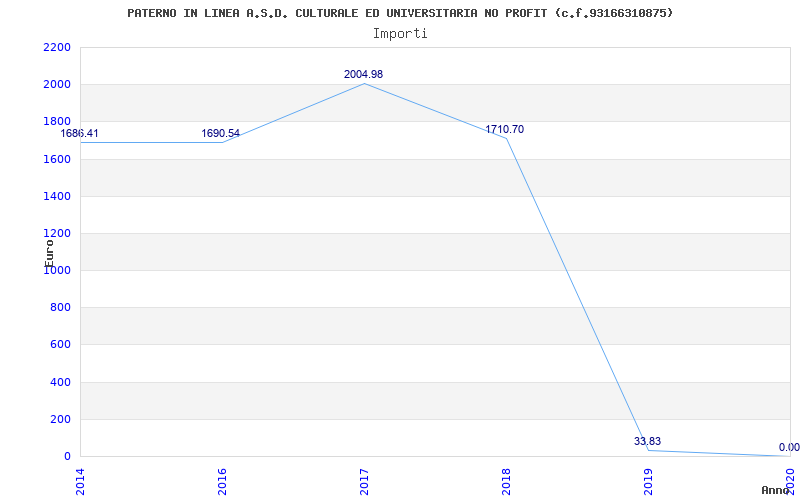Click the 200 y-axis tick label
800x500 pixels.
(x=61, y=419)
